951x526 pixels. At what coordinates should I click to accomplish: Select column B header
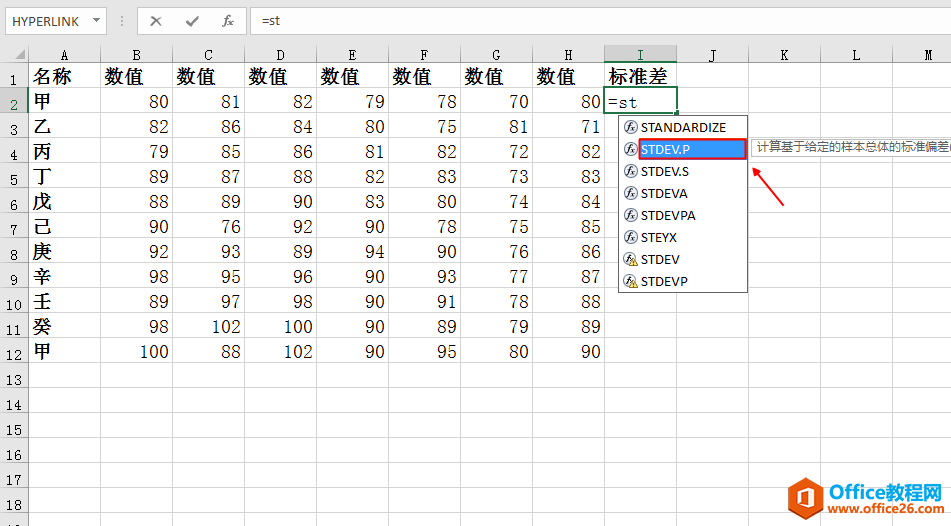(x=136, y=55)
